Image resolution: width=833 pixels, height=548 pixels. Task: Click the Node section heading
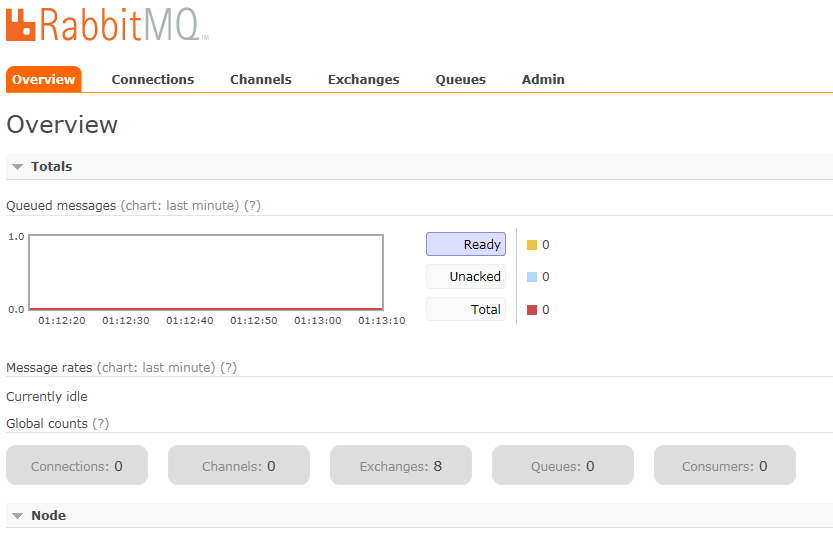tap(48, 516)
